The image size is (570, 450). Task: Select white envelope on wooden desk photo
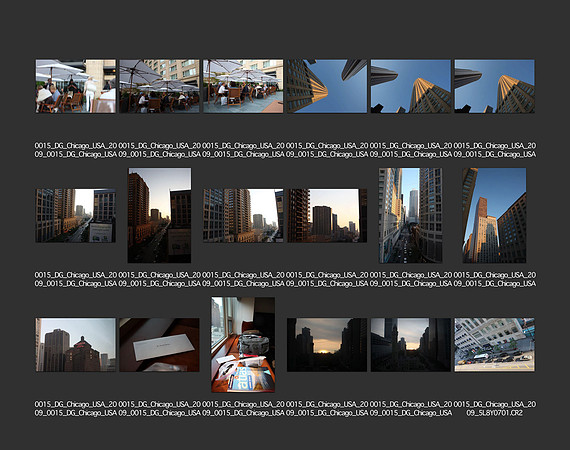click(159, 345)
